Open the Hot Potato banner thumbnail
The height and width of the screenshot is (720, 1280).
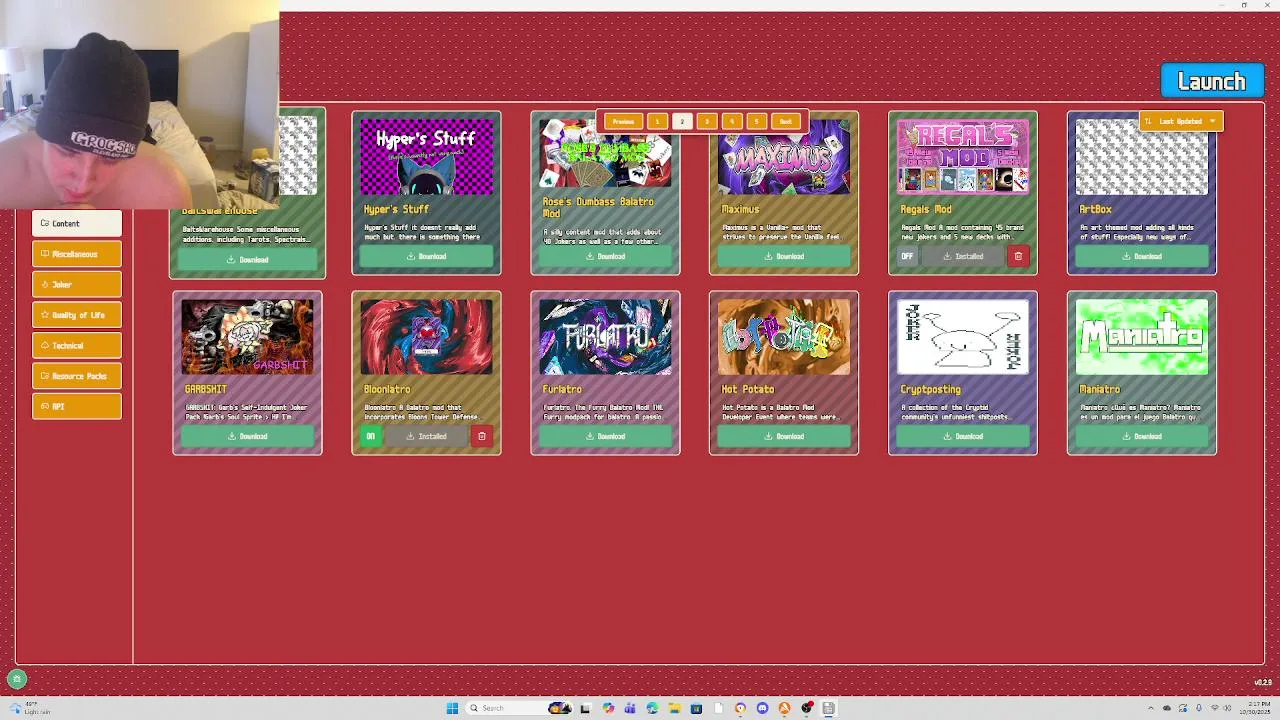[784, 337]
